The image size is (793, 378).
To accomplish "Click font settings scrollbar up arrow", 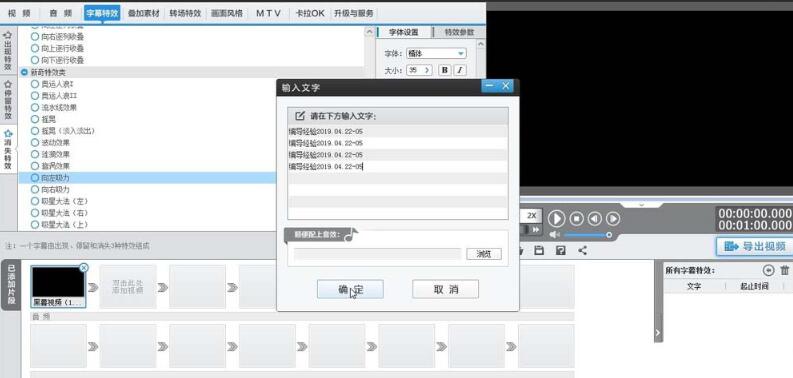I will 480,44.
